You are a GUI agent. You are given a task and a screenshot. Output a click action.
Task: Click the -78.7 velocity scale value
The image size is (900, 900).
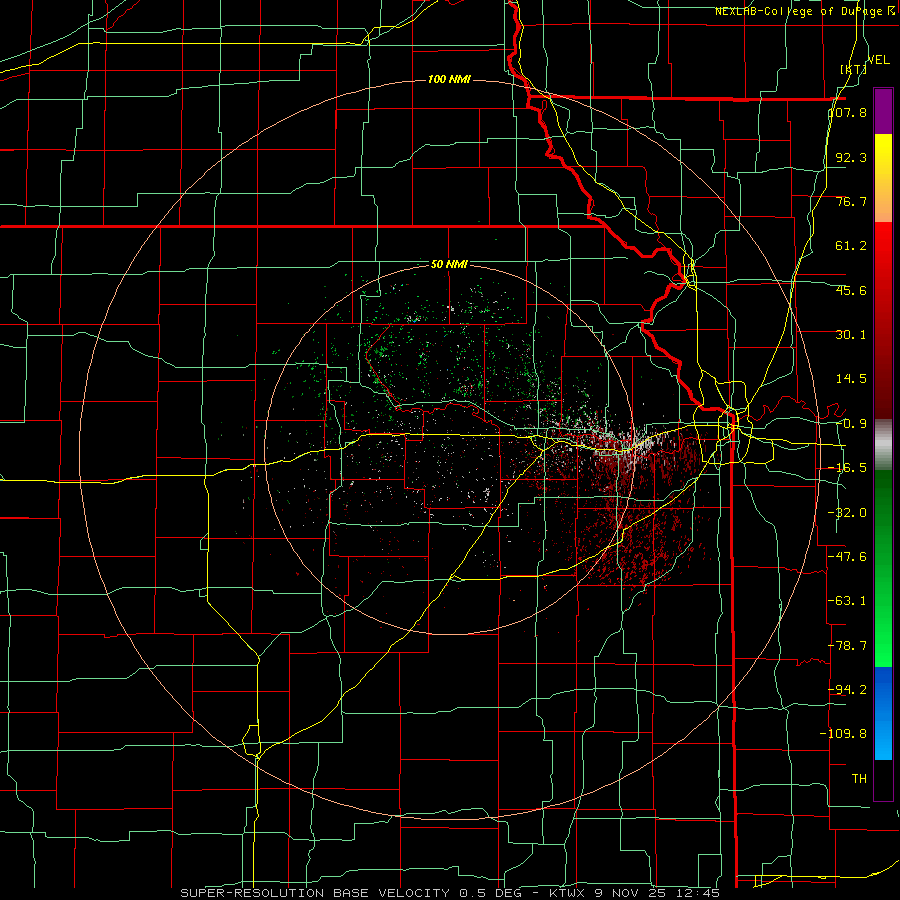click(848, 646)
